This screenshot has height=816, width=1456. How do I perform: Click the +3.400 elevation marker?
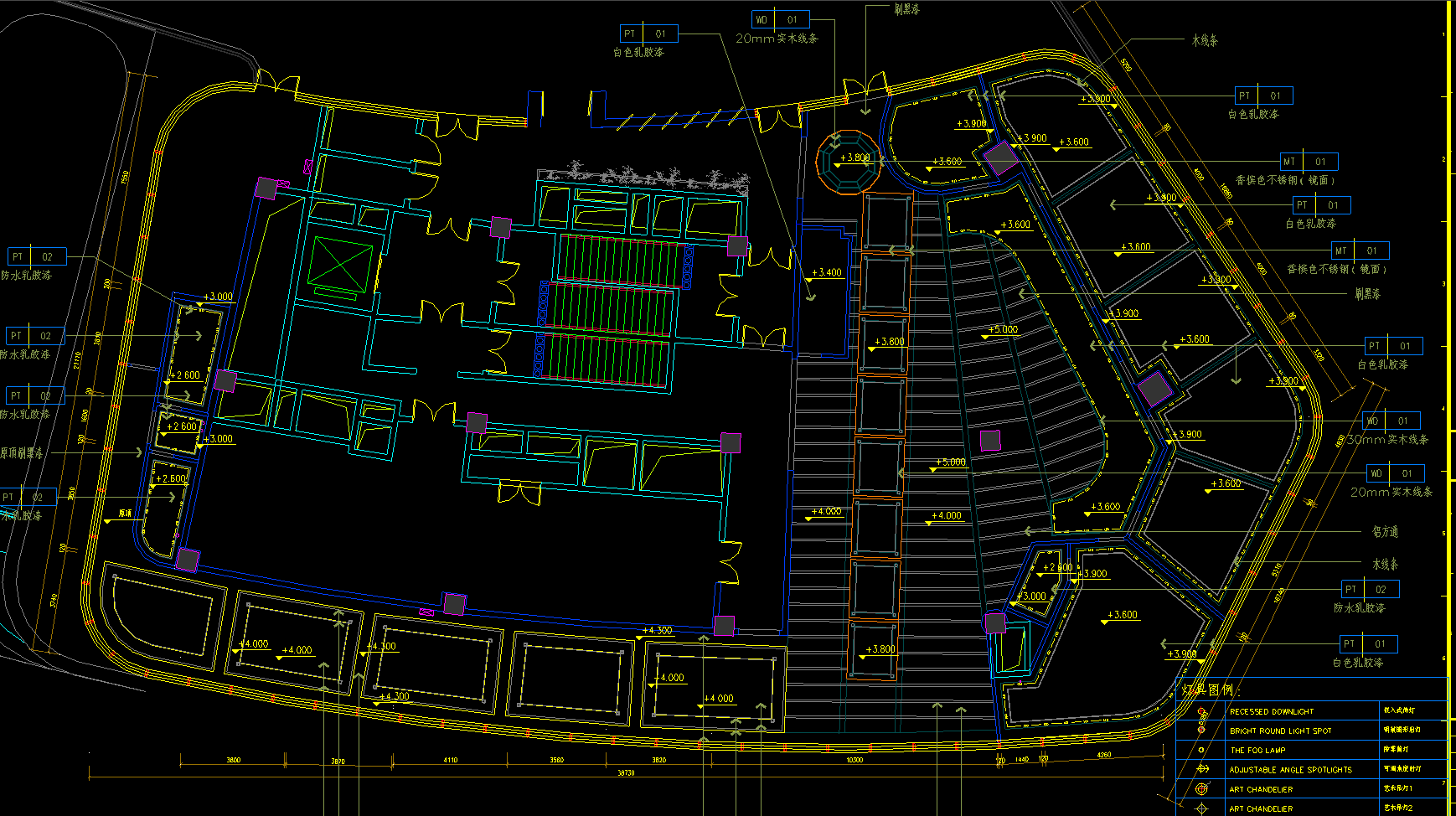point(826,273)
